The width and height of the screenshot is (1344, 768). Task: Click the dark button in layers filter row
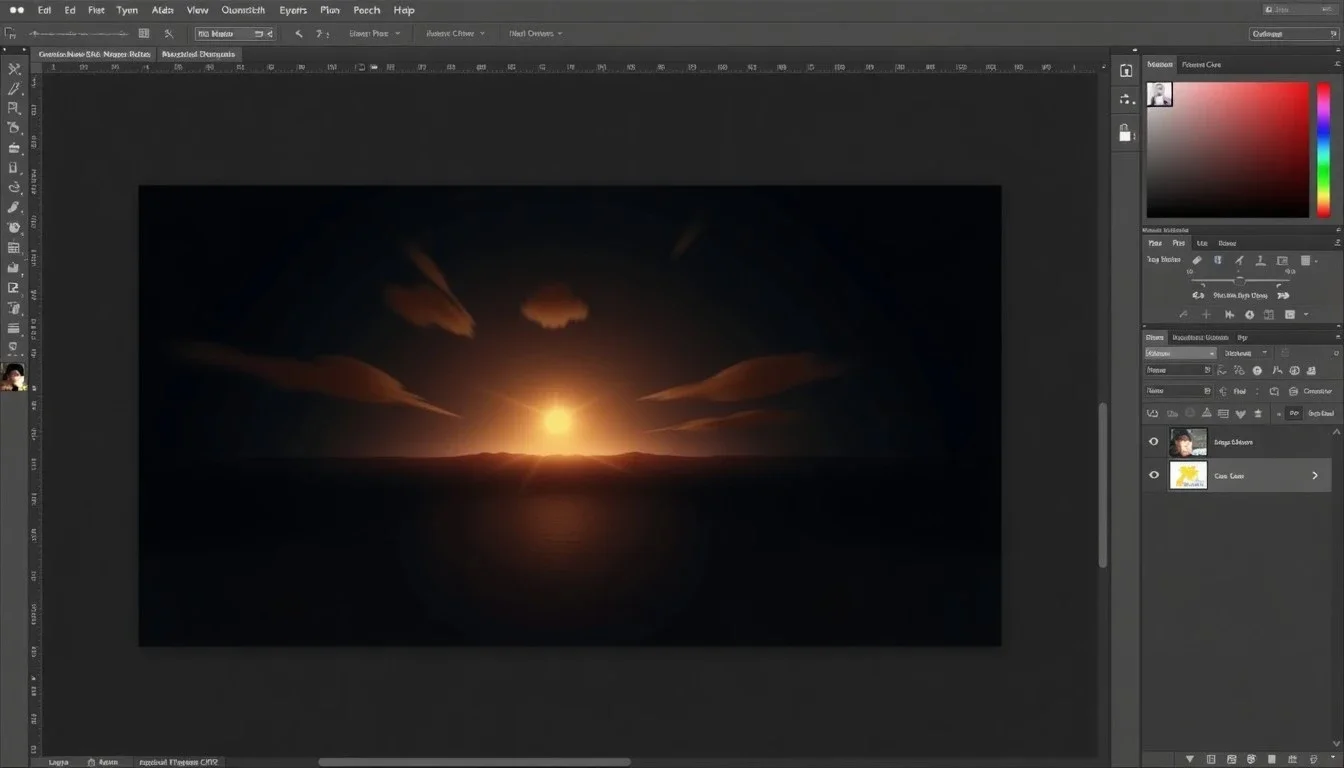[1294, 413]
